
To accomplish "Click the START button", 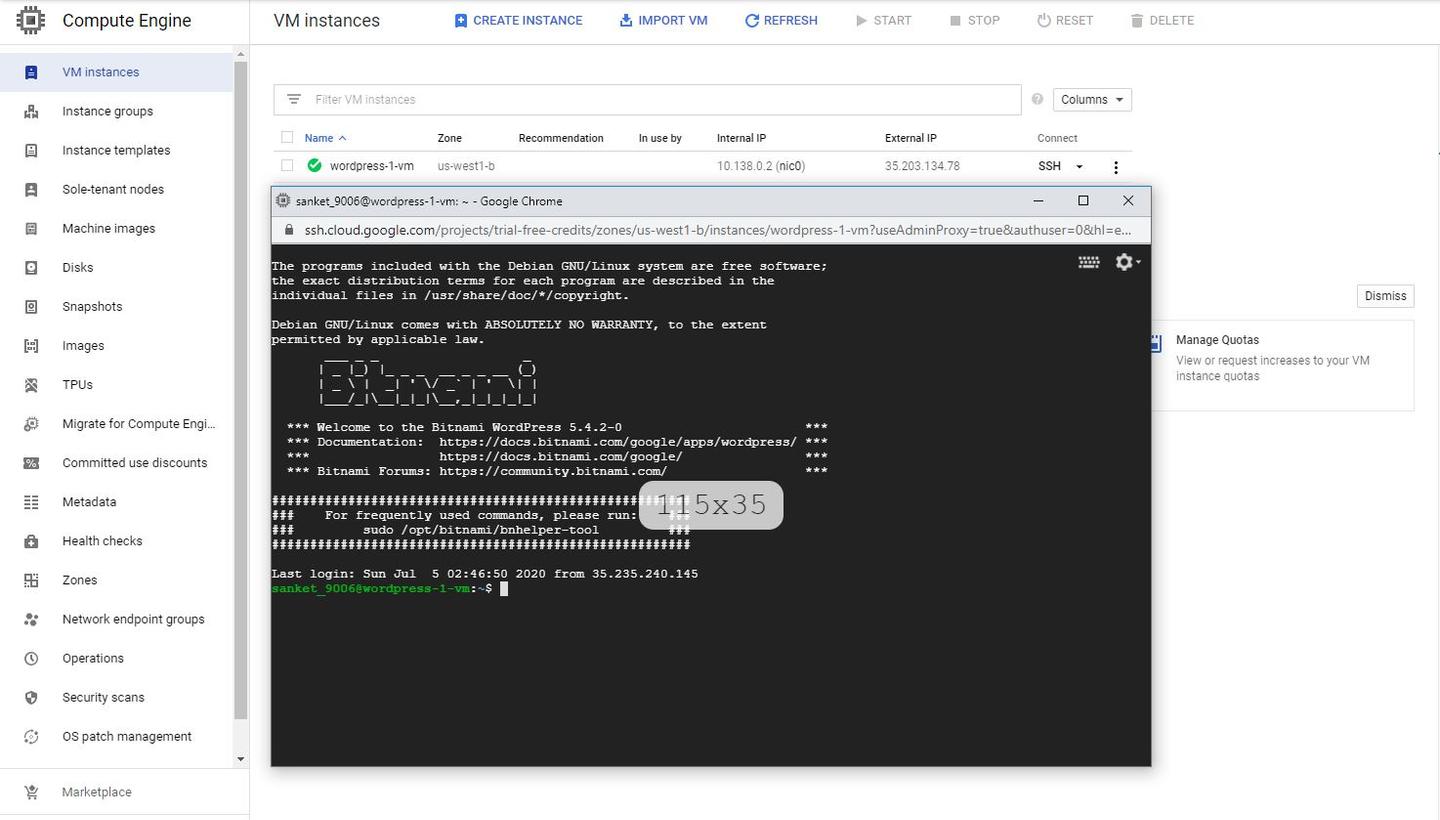I will point(884,20).
